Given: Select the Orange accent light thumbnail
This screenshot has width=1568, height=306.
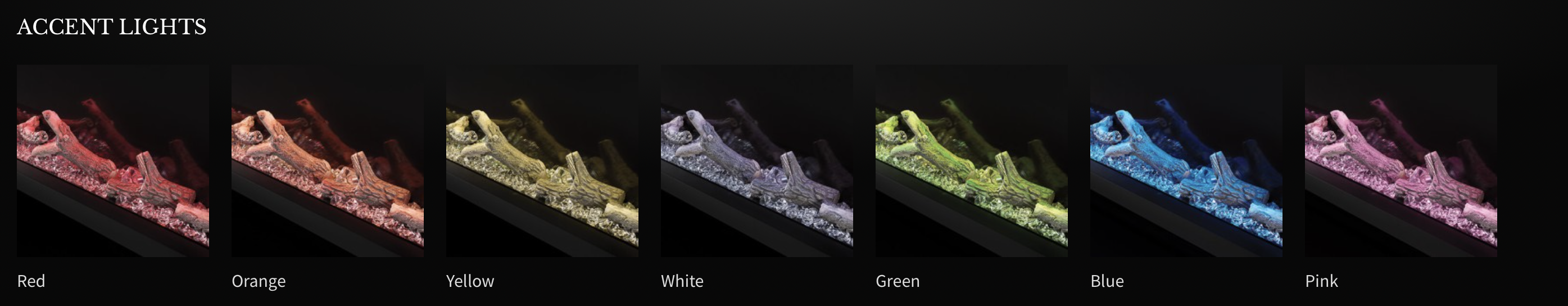Looking at the screenshot, I should coord(328,161).
